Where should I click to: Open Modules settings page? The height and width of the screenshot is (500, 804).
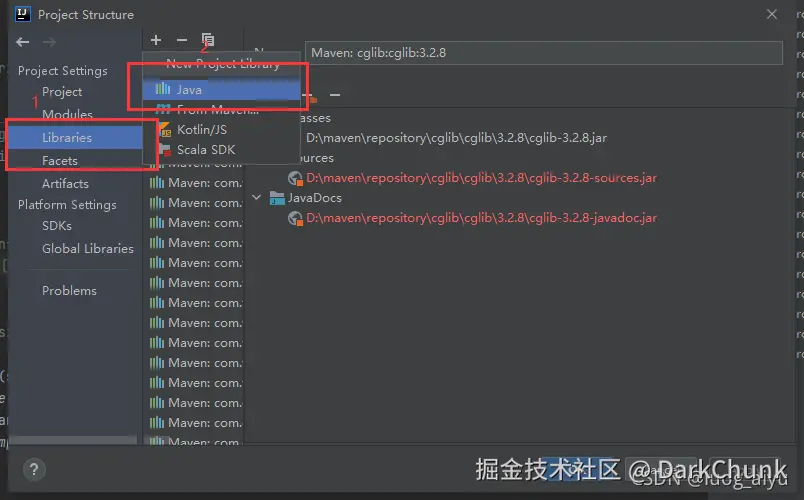(x=67, y=114)
